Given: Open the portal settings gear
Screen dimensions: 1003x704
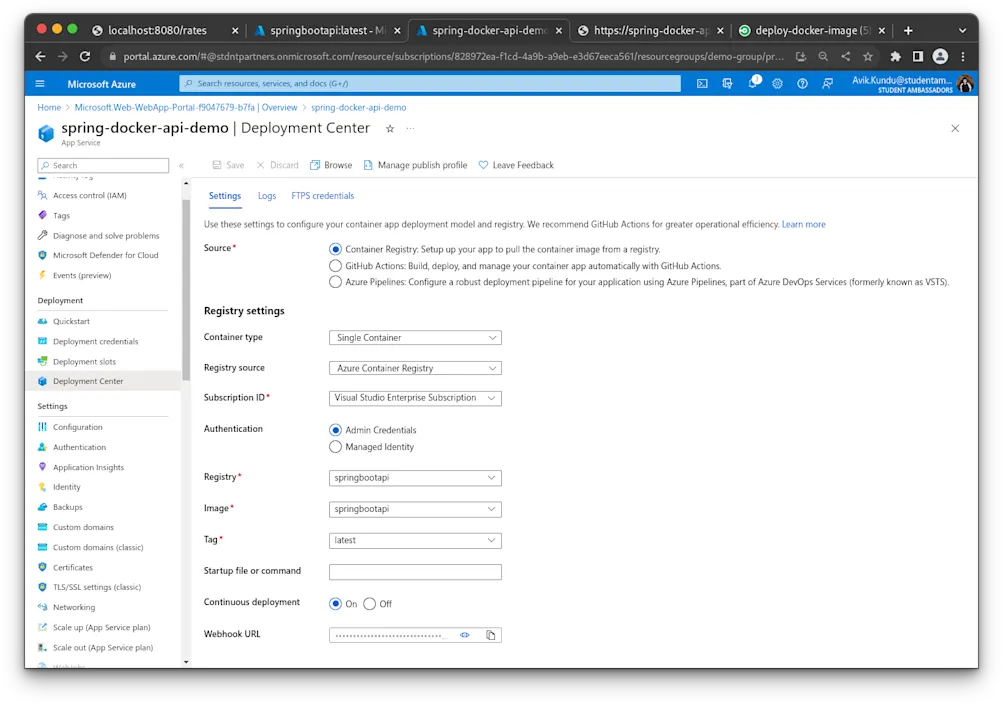Looking at the screenshot, I should (778, 85).
